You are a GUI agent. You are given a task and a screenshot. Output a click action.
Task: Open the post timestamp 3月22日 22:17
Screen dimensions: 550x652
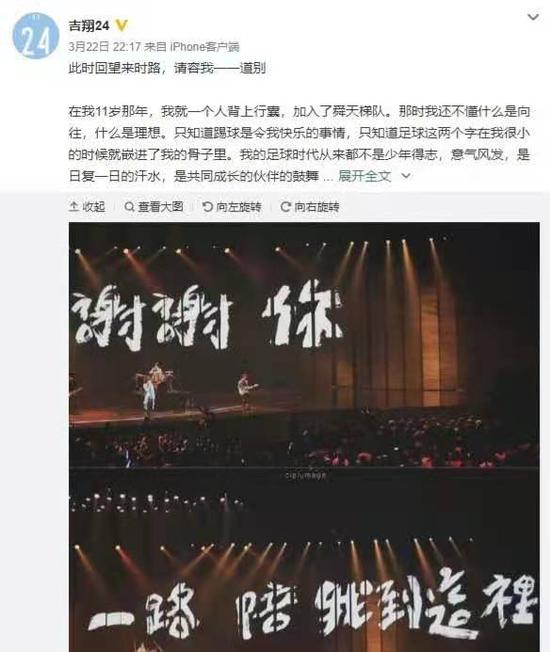click(x=105, y=47)
